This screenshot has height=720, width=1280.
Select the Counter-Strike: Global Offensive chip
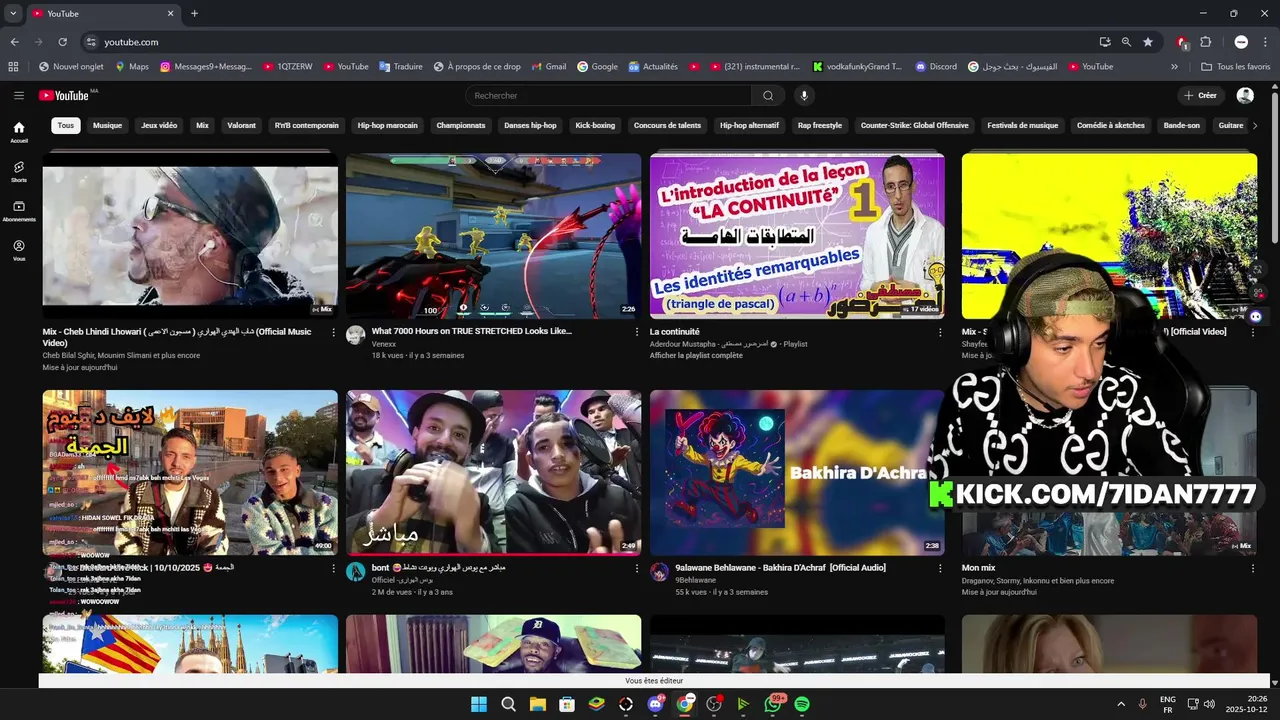pyautogui.click(x=914, y=125)
